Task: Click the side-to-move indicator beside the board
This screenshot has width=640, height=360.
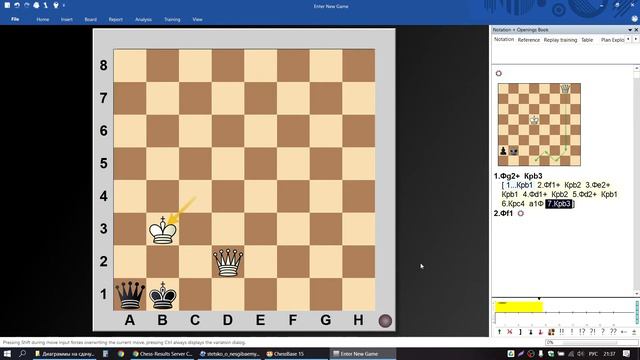Action: point(385,321)
